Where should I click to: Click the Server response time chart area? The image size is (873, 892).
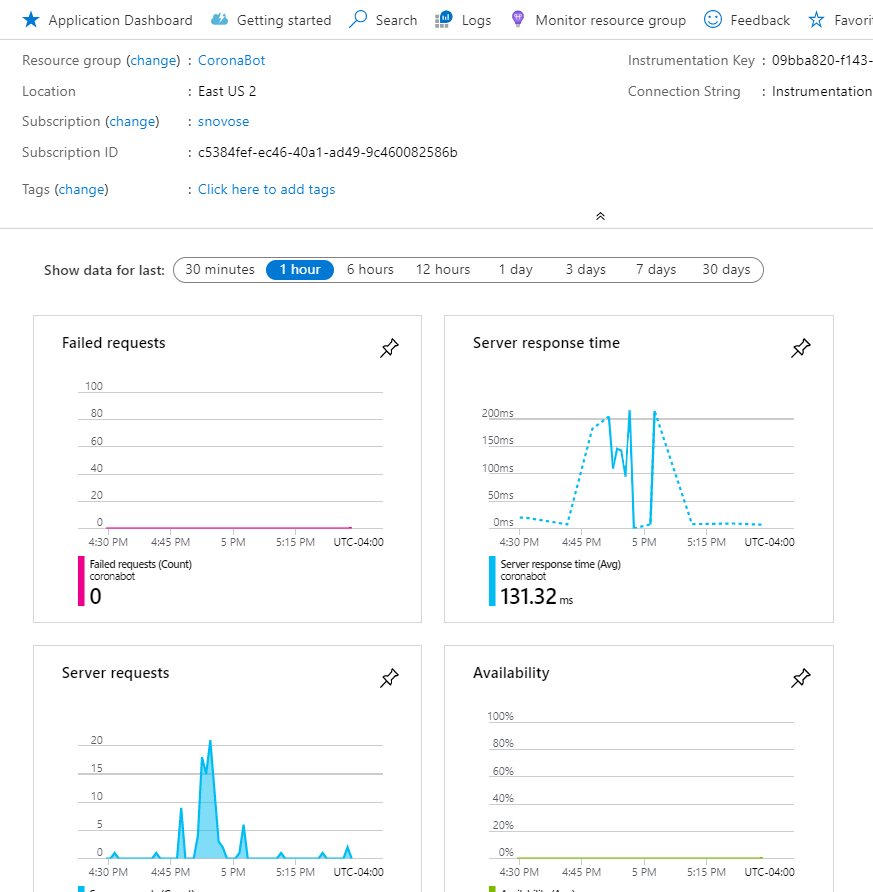(641, 469)
